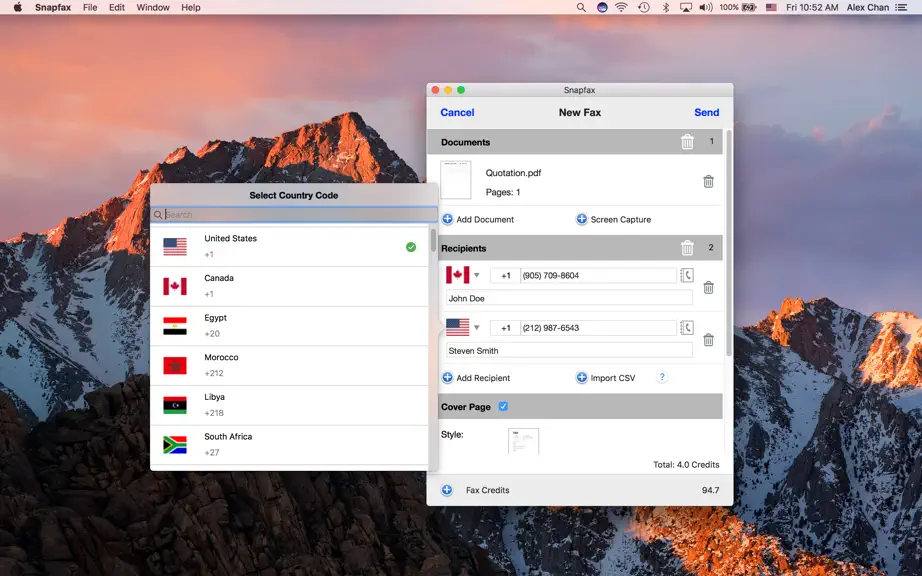Remove Quotation.pdf with its trash icon
The height and width of the screenshot is (576, 922).
click(708, 182)
